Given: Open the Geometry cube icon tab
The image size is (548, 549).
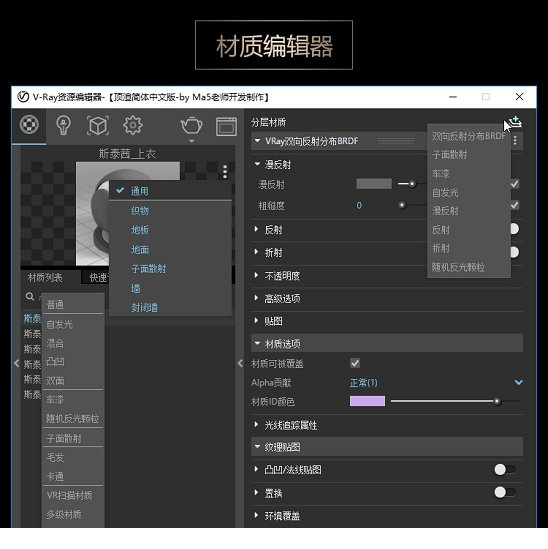Looking at the screenshot, I should tap(98, 125).
